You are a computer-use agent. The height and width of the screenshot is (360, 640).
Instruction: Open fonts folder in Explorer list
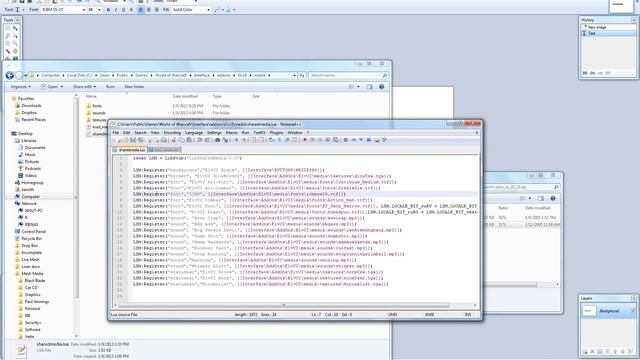[97, 106]
